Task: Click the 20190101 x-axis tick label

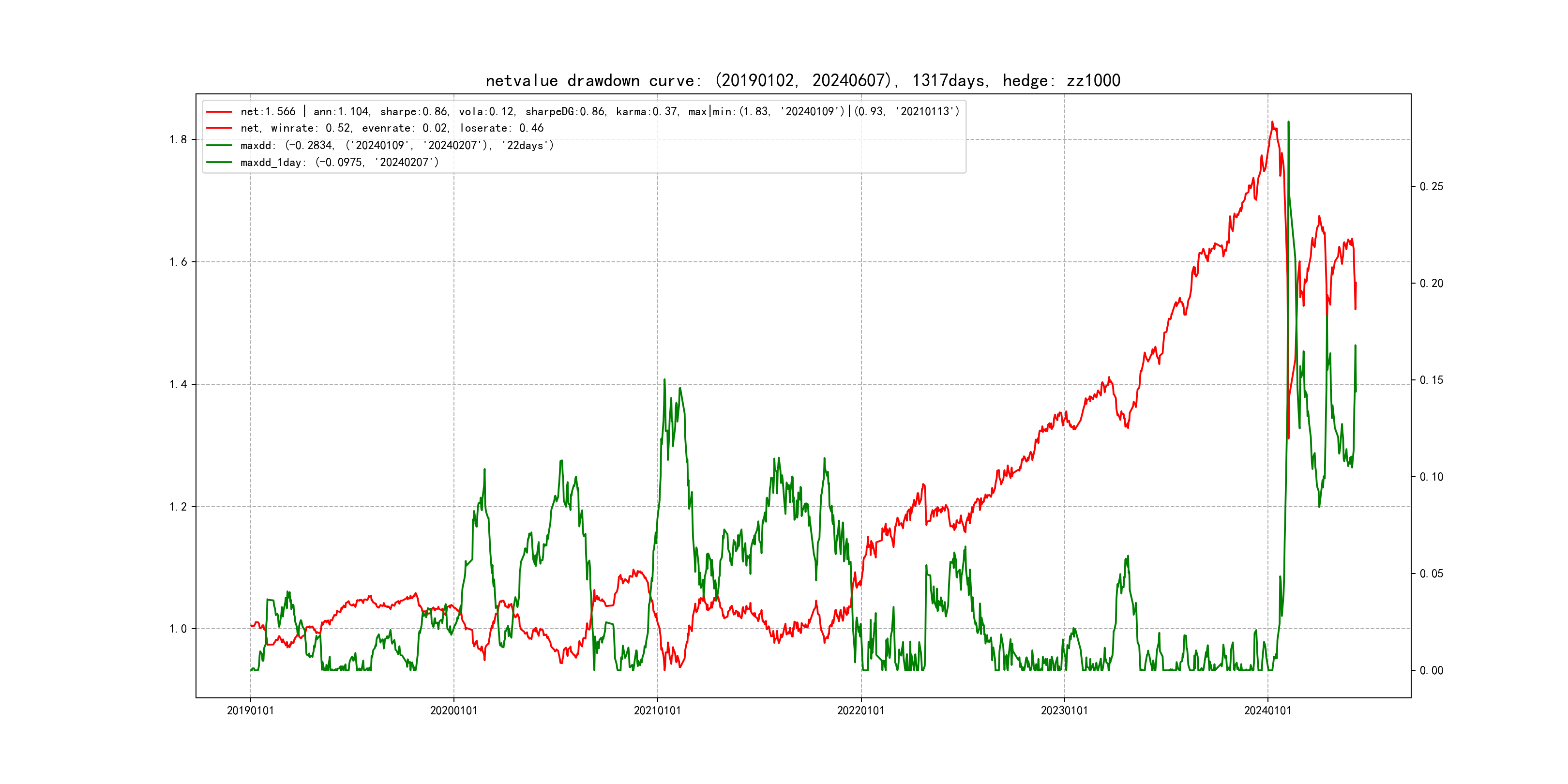Action: [250, 710]
